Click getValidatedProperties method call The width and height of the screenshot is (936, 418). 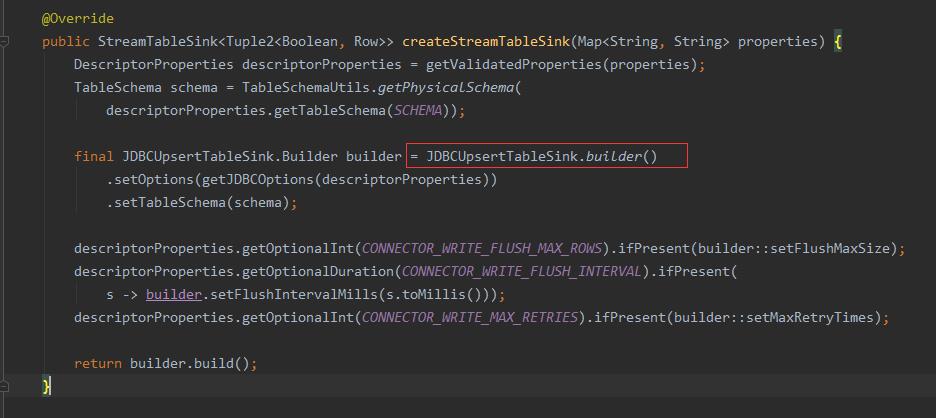pos(514,64)
